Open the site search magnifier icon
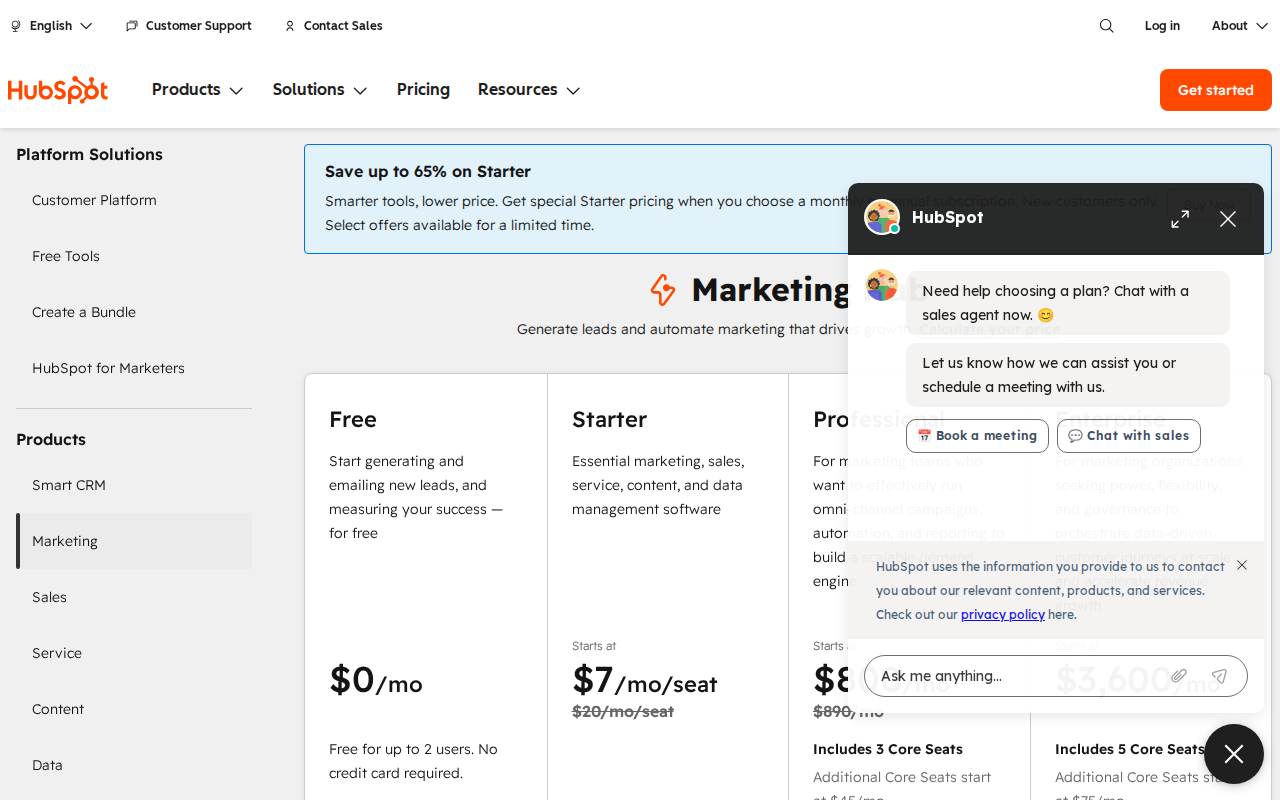This screenshot has width=1280, height=800. [x=1106, y=26]
